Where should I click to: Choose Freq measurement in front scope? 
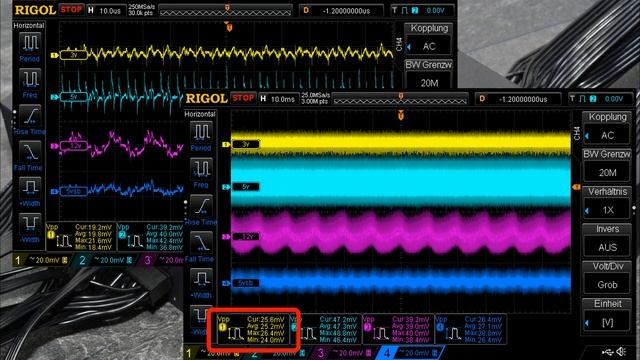tap(201, 173)
